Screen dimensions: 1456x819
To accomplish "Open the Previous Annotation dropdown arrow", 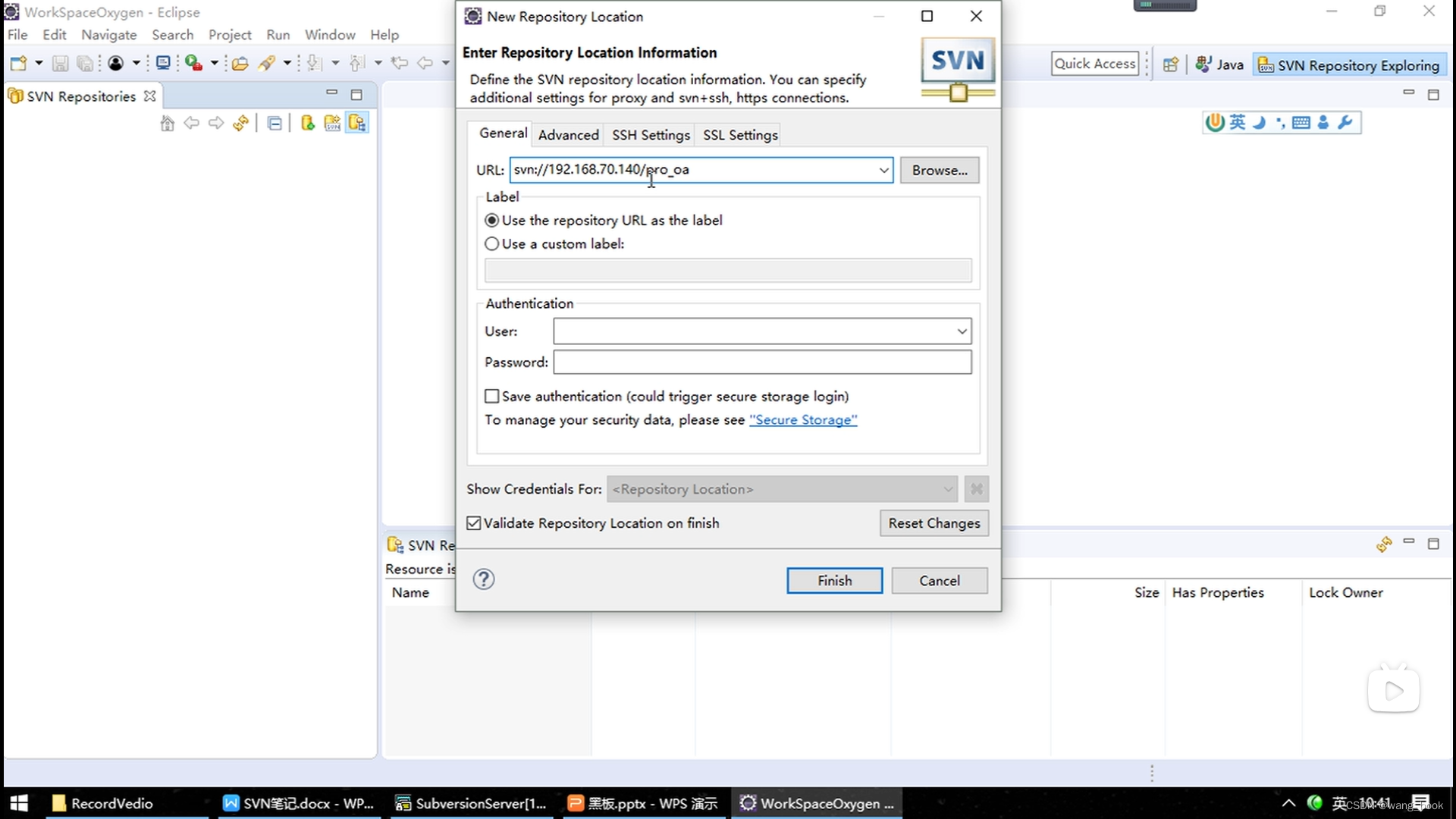I will tap(378, 64).
